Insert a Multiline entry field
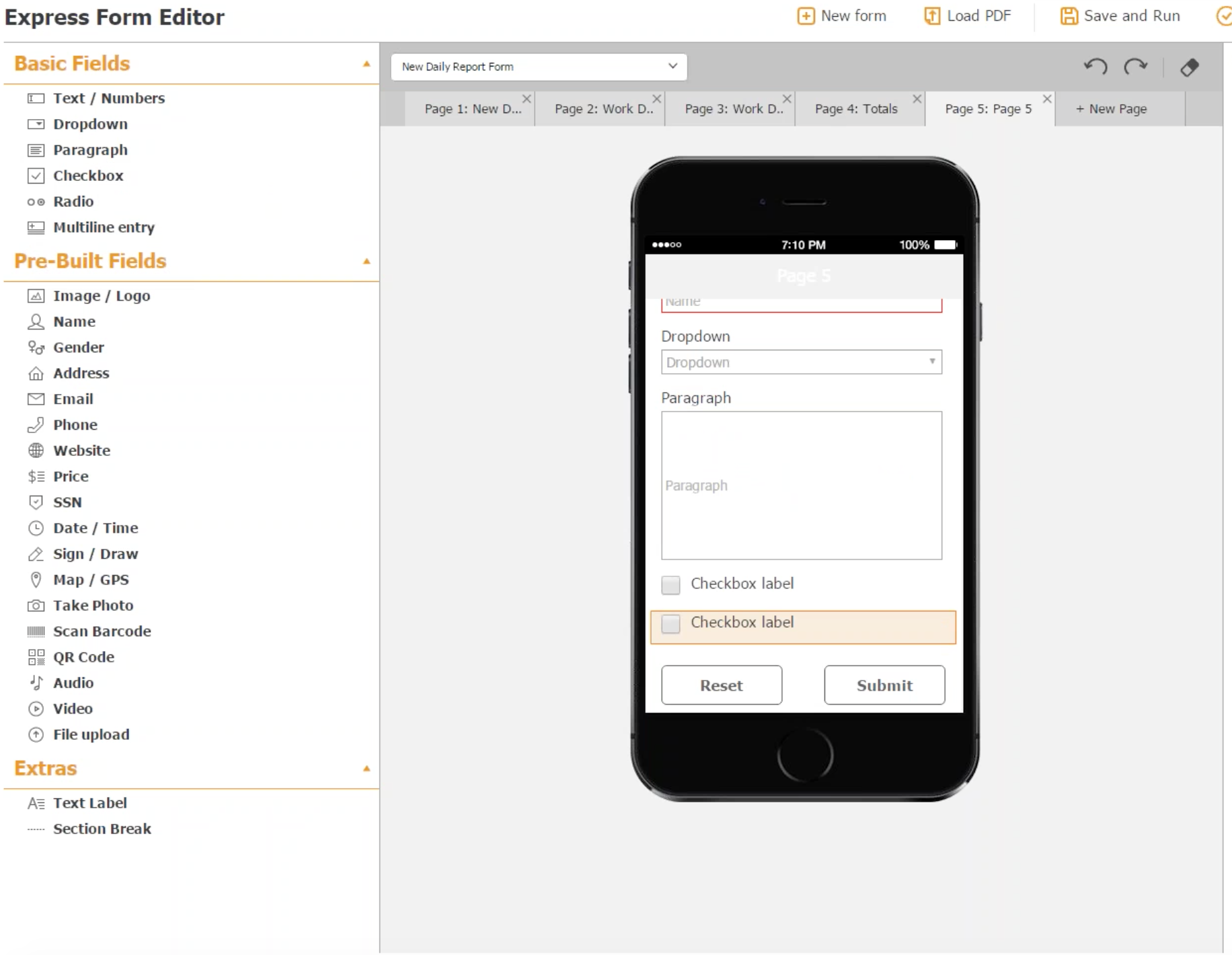Screen dimensions: 1232x955 pos(104,227)
